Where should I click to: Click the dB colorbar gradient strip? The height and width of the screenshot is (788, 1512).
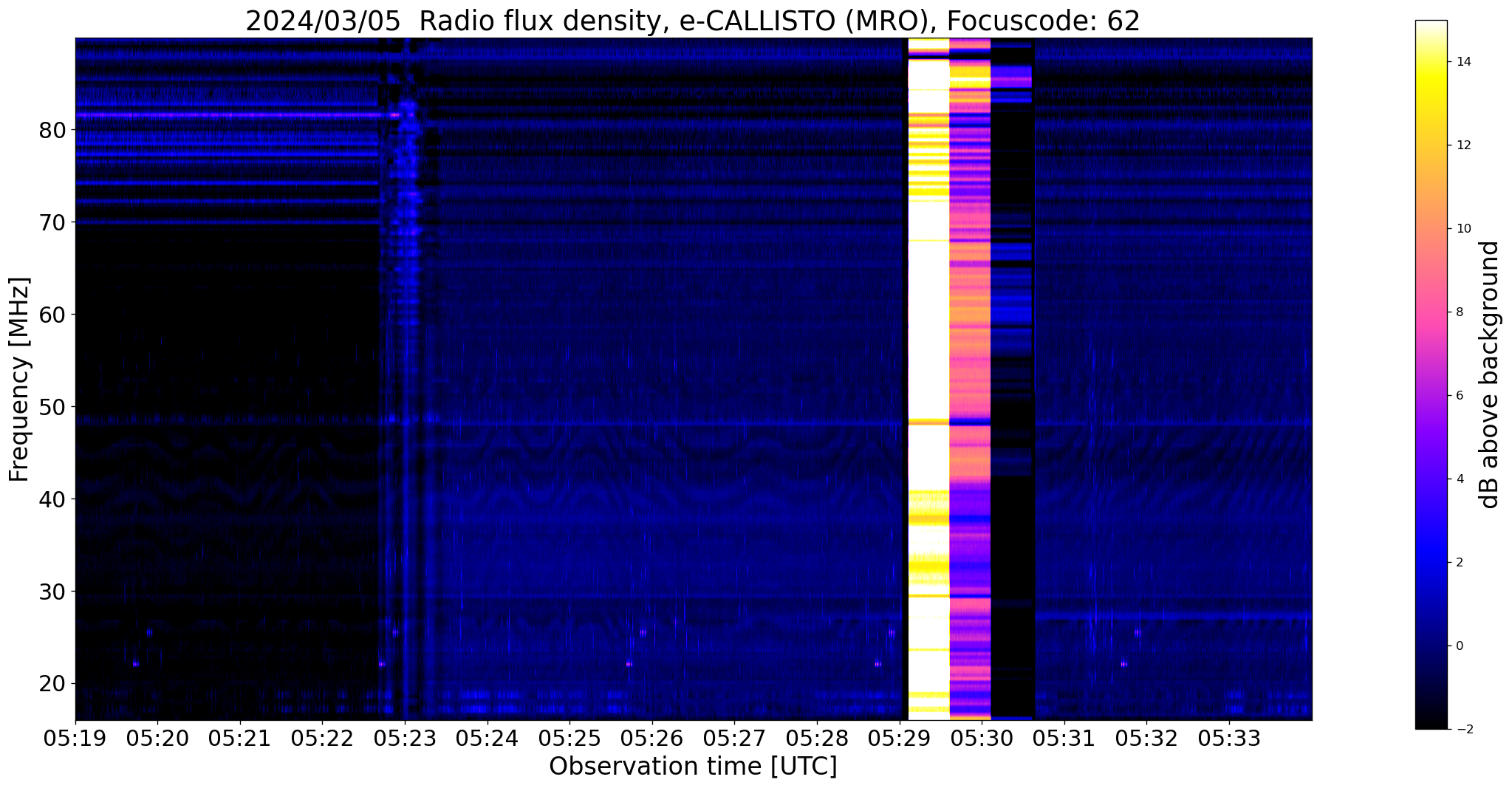(1431, 374)
